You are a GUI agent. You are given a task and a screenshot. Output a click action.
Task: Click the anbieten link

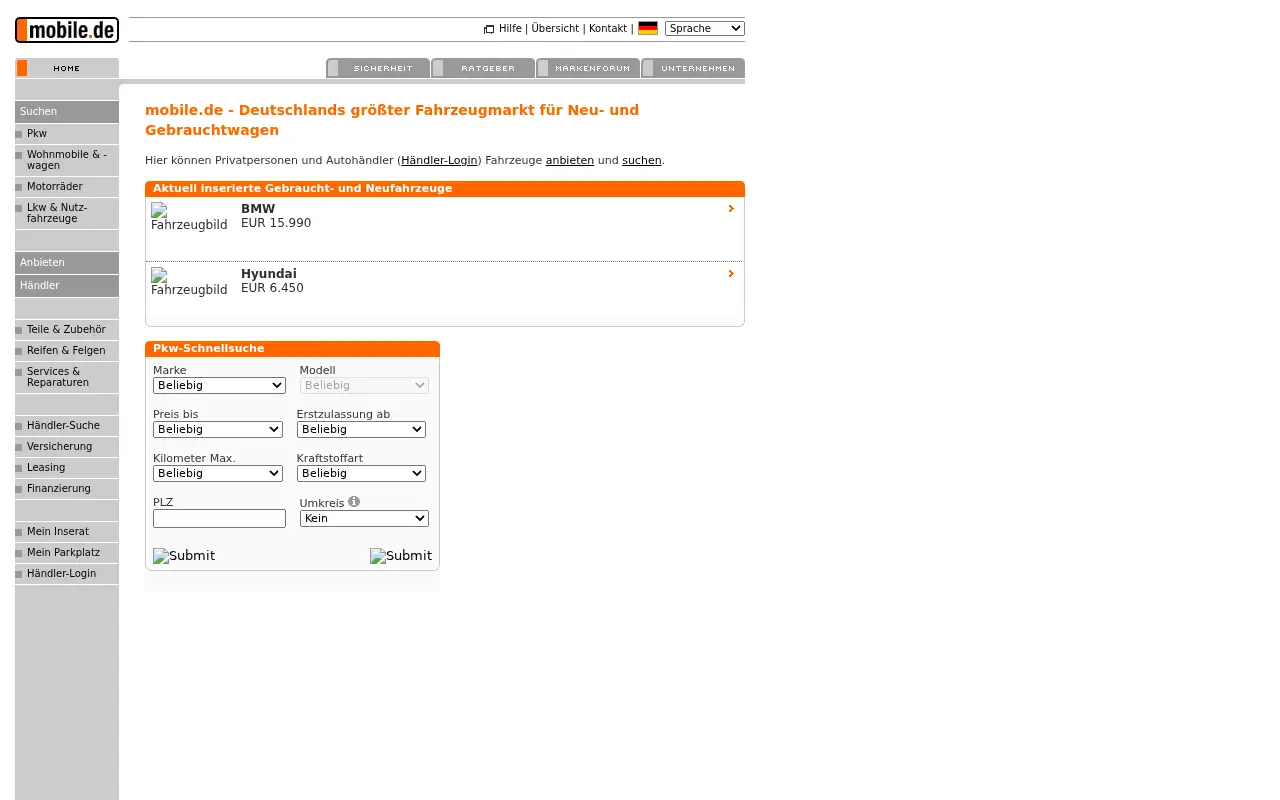coord(570,160)
